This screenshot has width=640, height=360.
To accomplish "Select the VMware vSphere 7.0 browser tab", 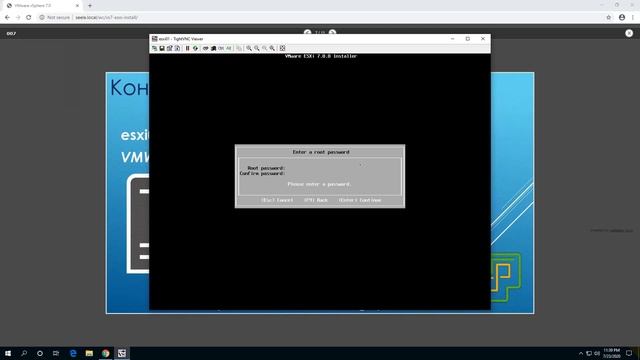I will [x=42, y=6].
